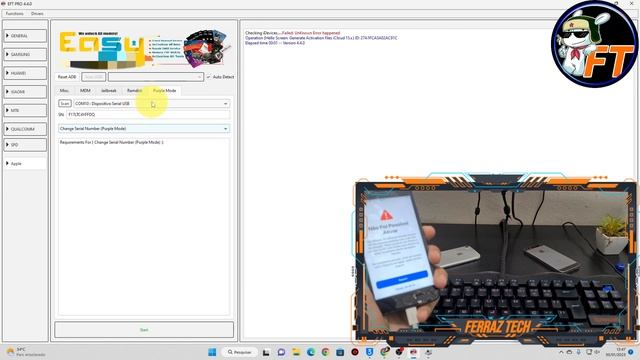Switch to the MDM tab
The image size is (640, 360).
coord(85,91)
